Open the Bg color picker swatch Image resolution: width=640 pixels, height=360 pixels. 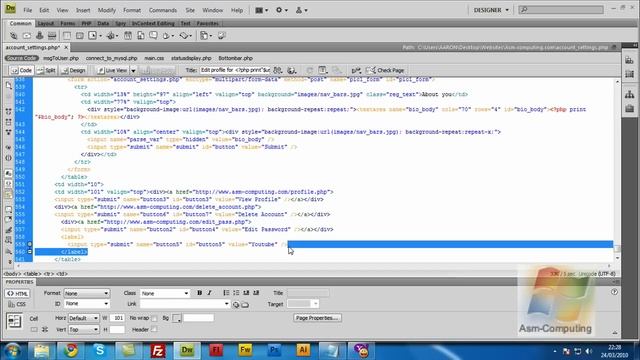(x=177, y=318)
